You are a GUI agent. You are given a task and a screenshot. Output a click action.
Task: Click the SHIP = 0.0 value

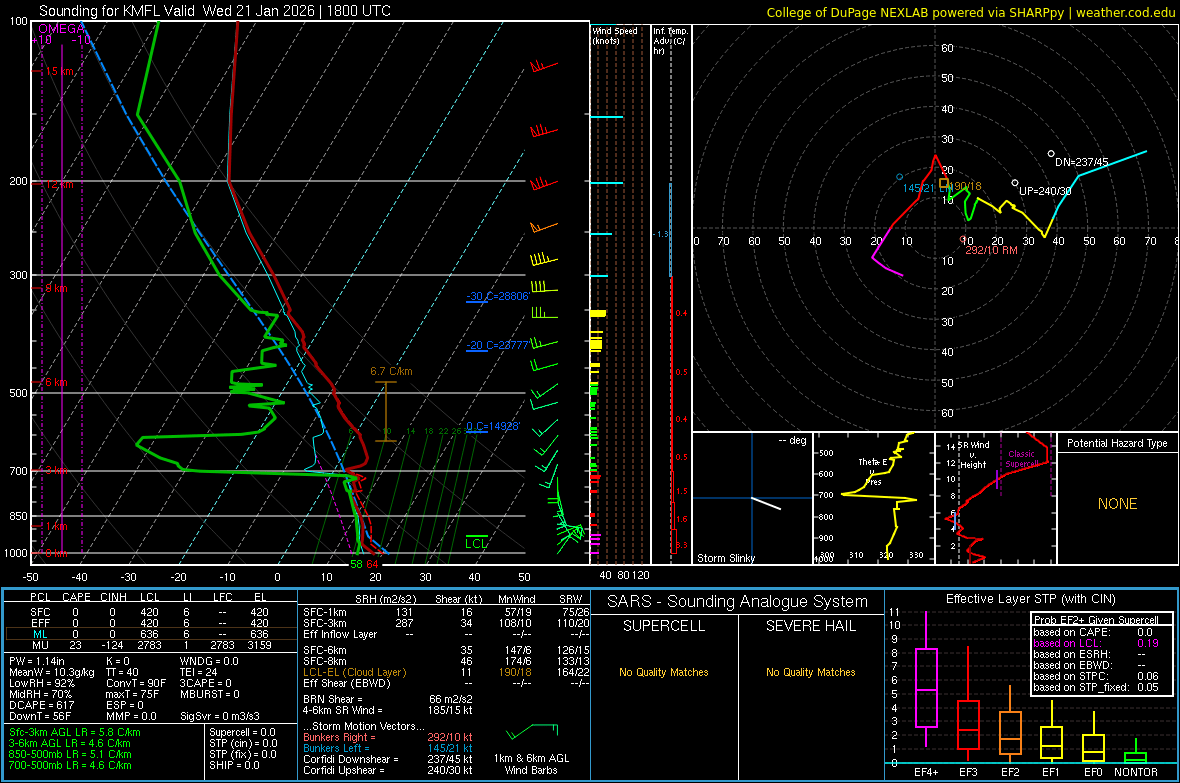click(x=235, y=765)
